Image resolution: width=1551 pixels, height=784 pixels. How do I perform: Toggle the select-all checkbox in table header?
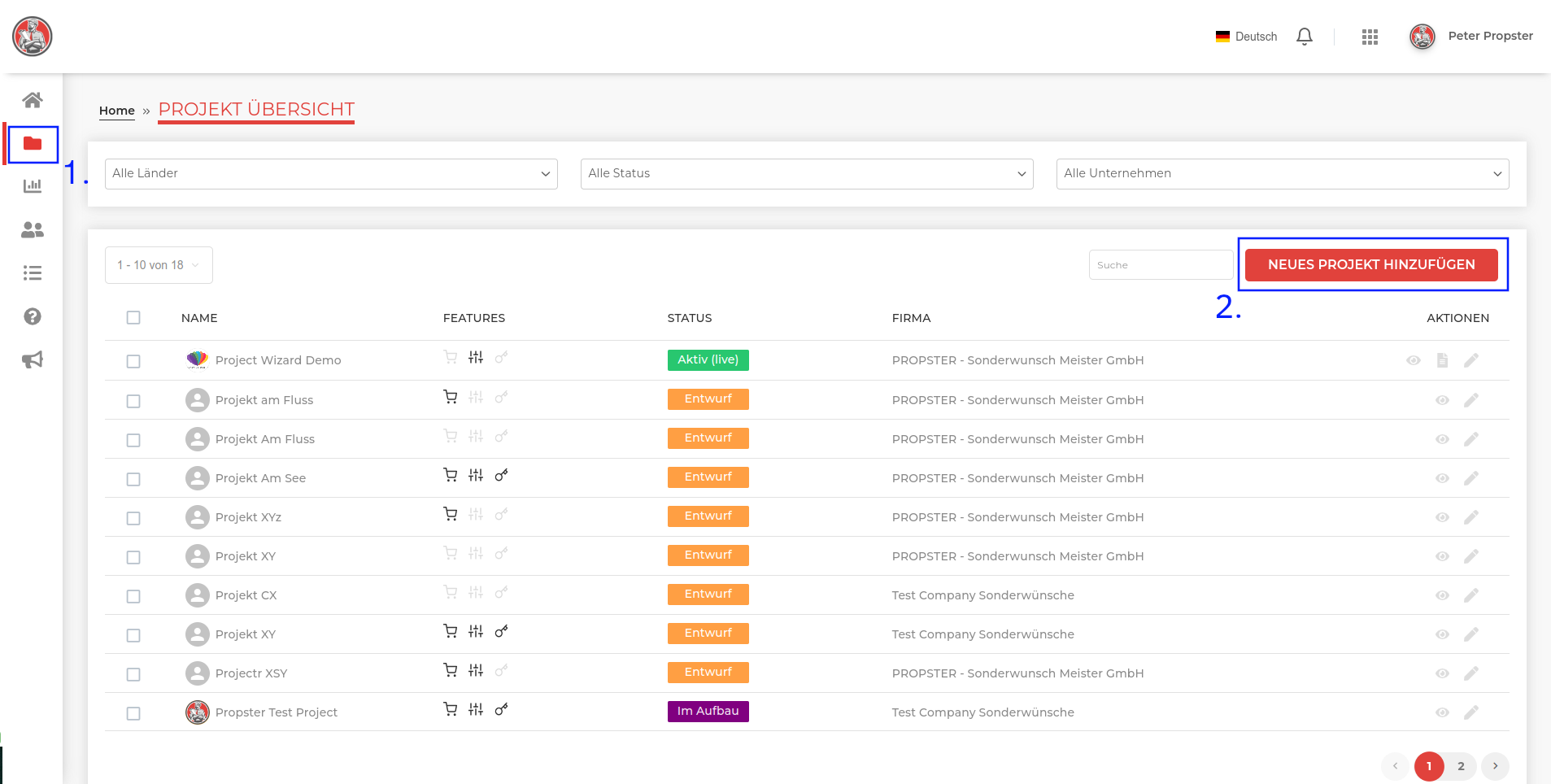point(133,318)
